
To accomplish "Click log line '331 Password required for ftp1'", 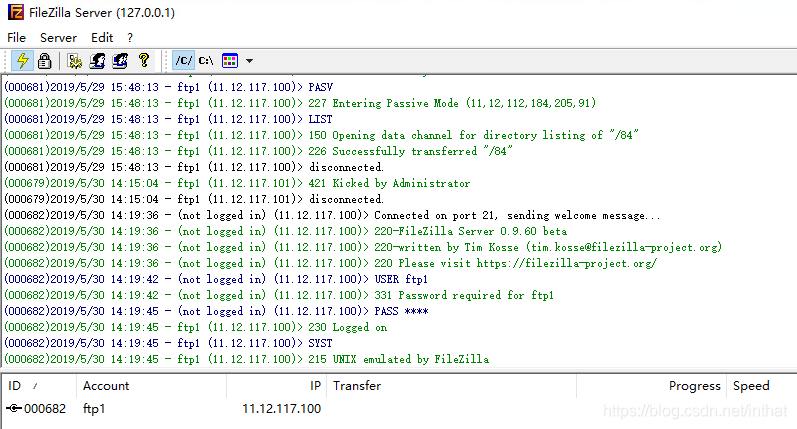I will (279, 295).
